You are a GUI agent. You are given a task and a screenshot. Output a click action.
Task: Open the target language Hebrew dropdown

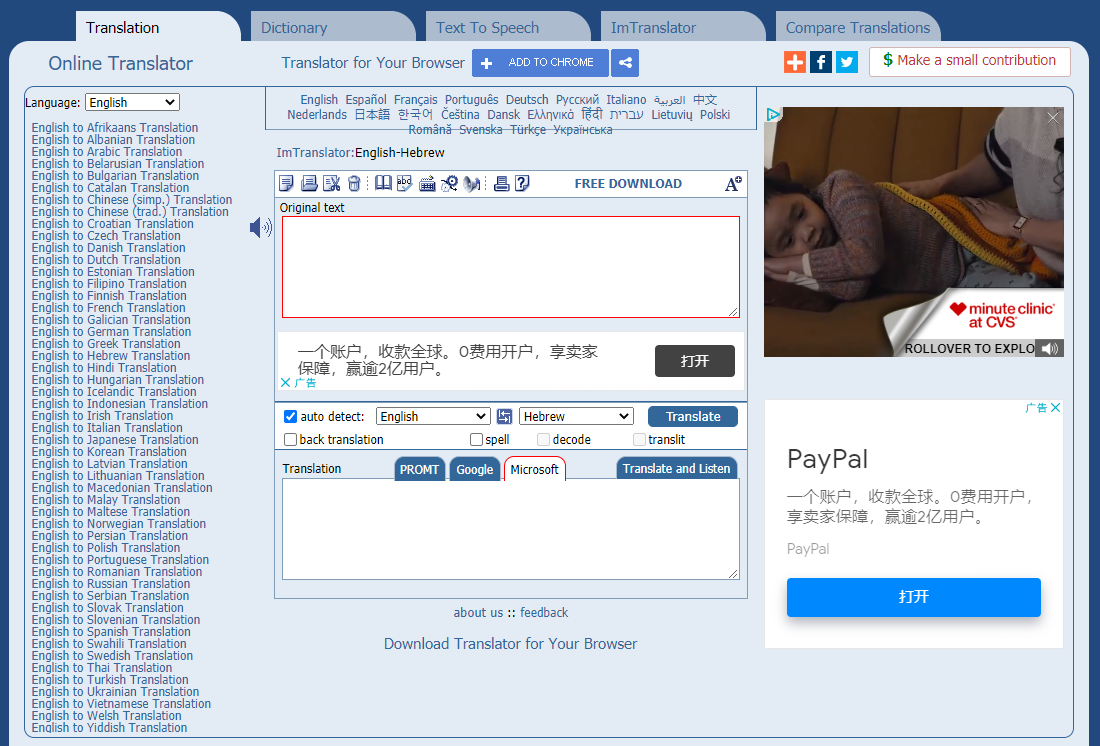point(577,416)
